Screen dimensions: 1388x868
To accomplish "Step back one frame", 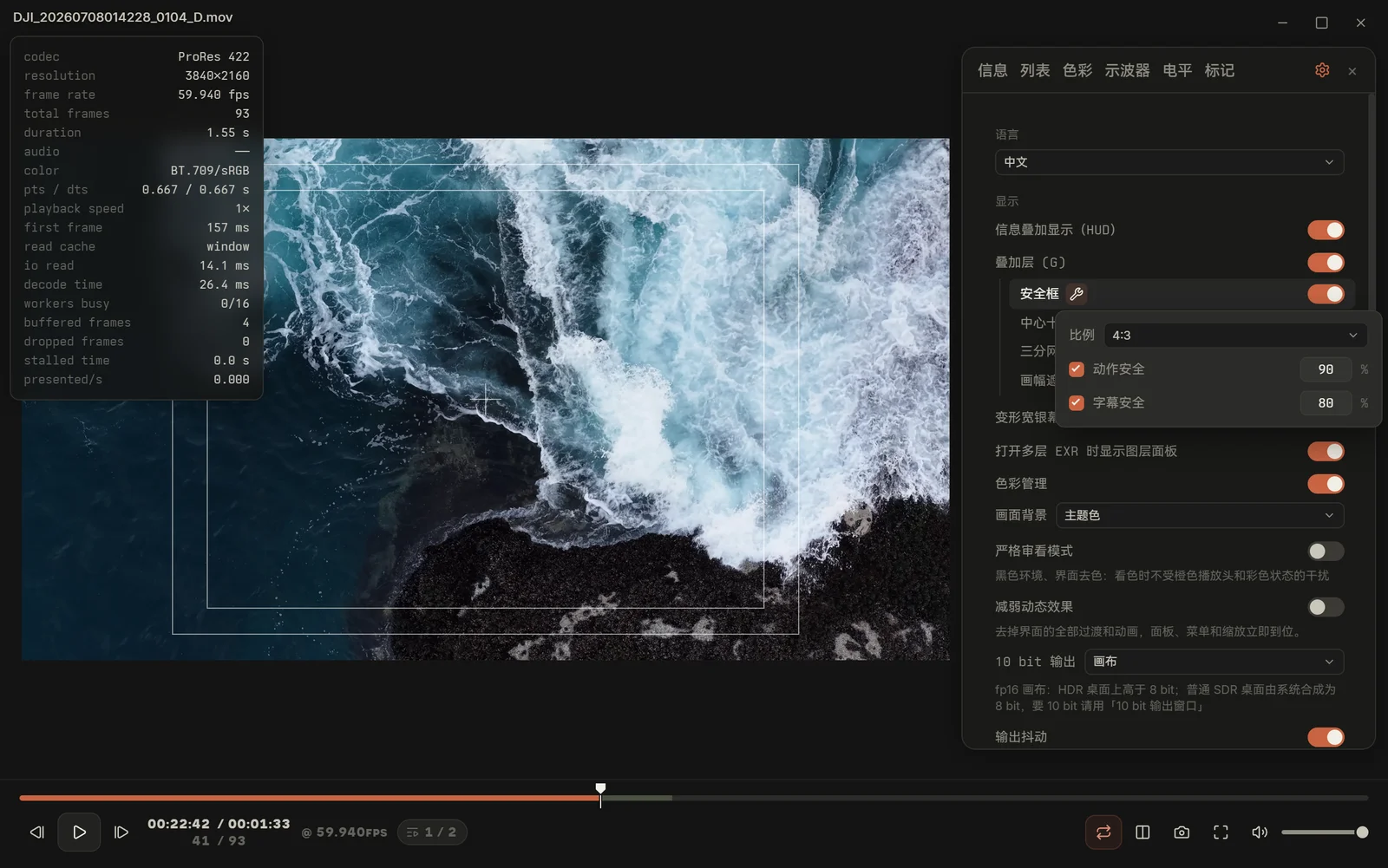I will click(36, 832).
